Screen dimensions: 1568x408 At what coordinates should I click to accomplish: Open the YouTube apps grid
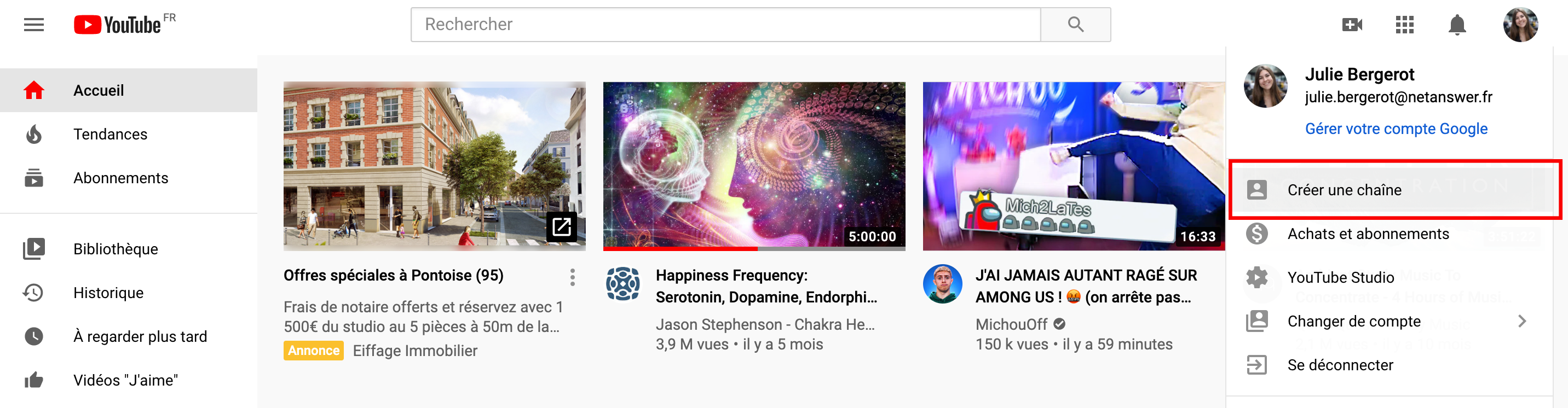1404,25
